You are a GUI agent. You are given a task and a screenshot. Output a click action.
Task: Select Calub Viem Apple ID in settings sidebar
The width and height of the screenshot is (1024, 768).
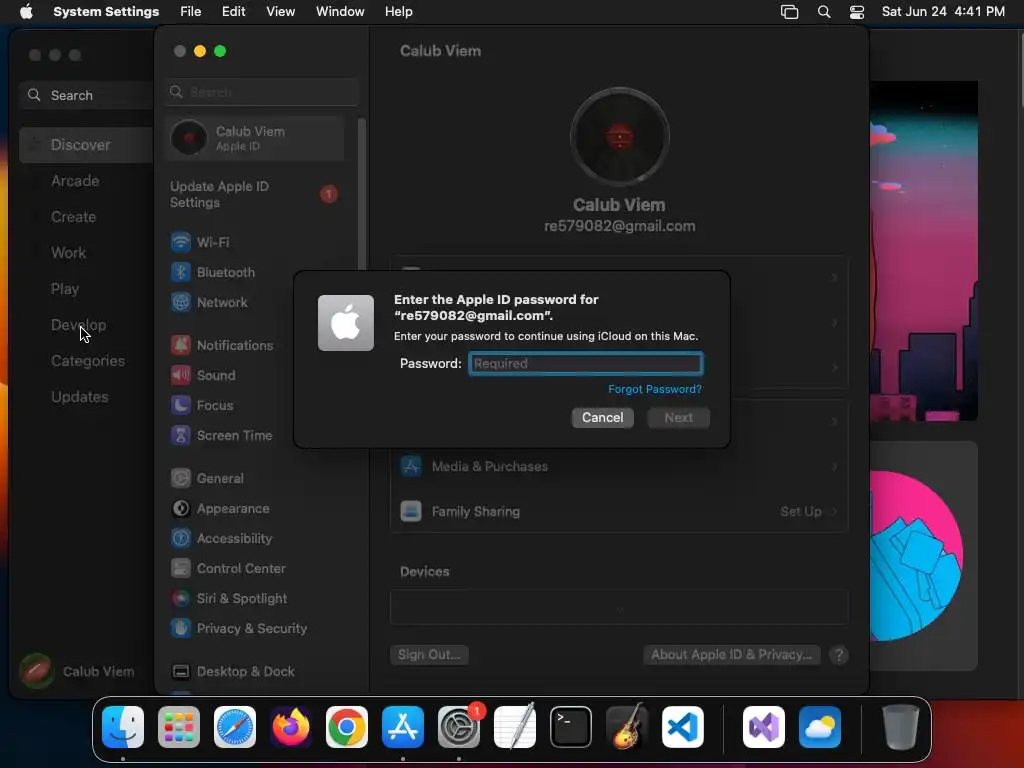(255, 138)
